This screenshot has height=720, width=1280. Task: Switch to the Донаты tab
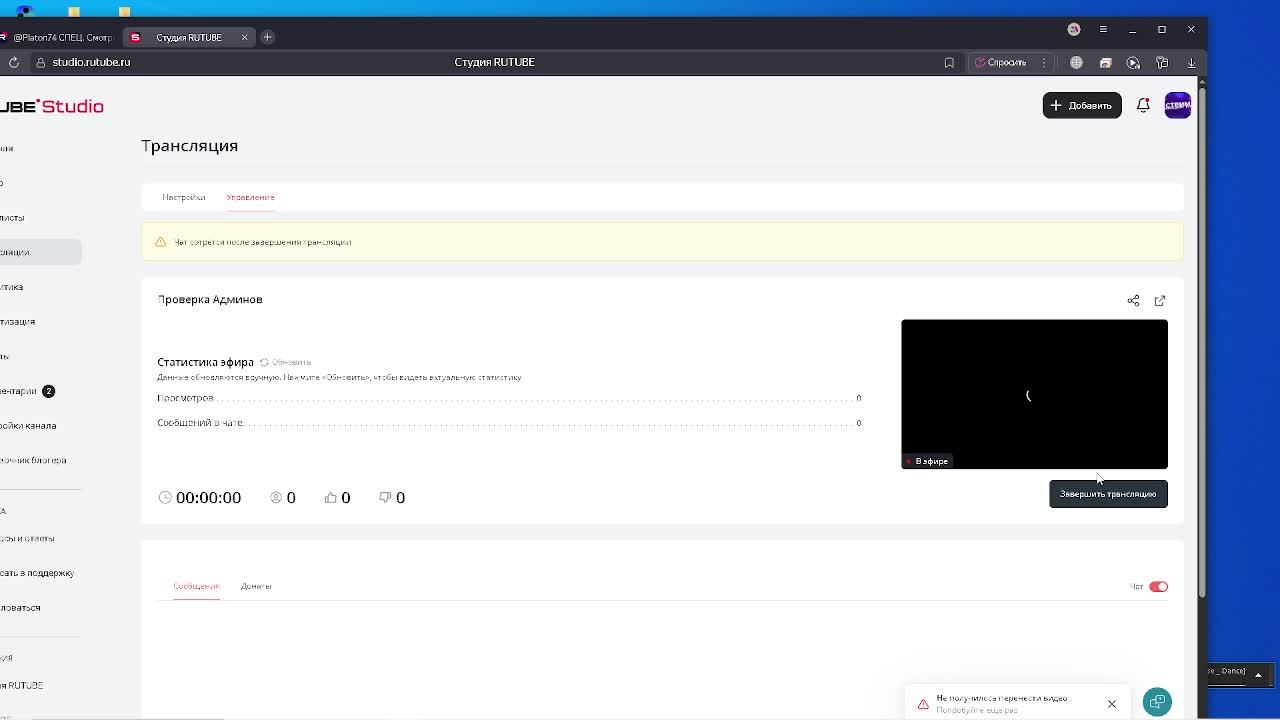tap(256, 586)
